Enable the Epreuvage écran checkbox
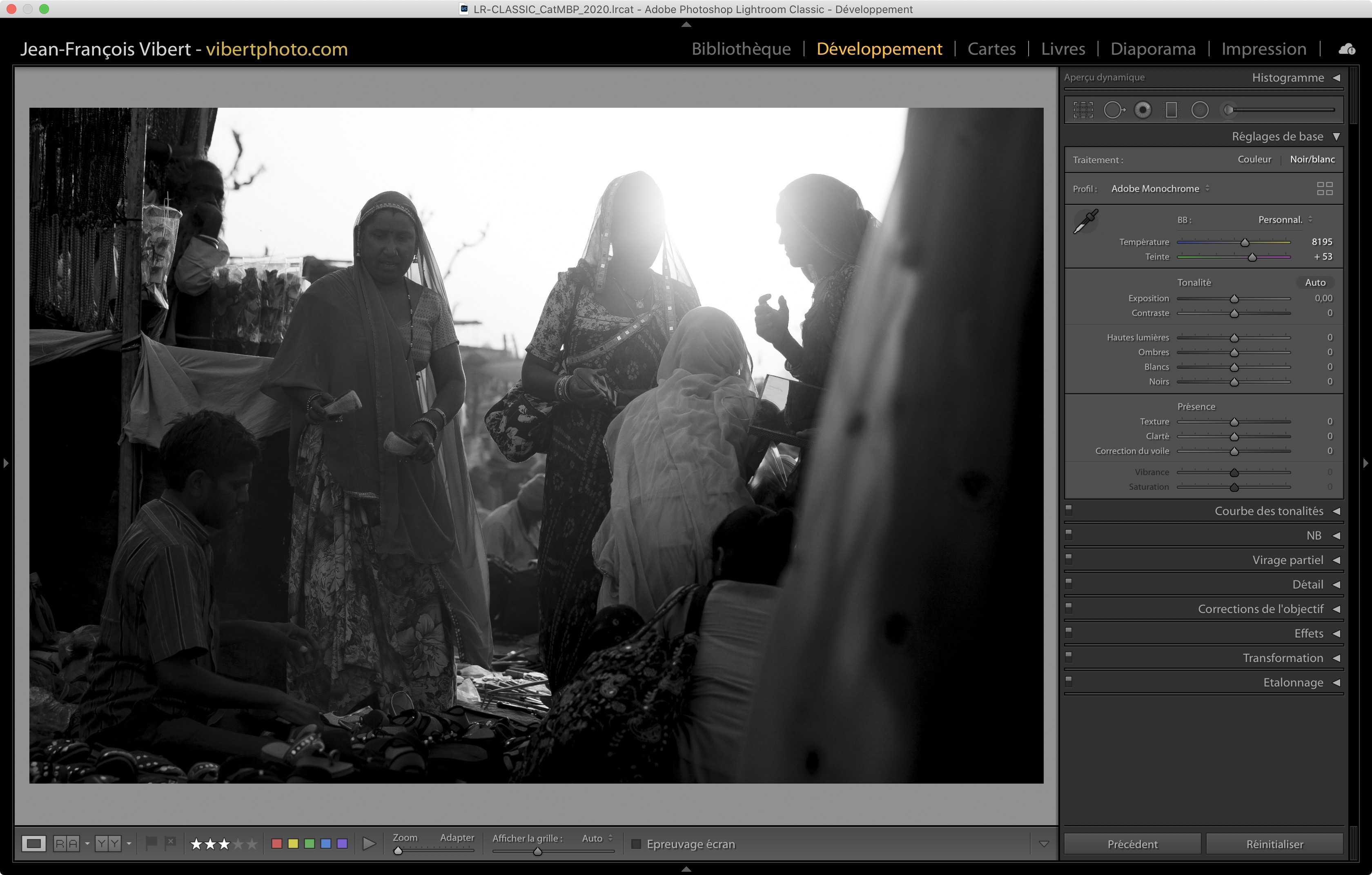 [x=637, y=844]
